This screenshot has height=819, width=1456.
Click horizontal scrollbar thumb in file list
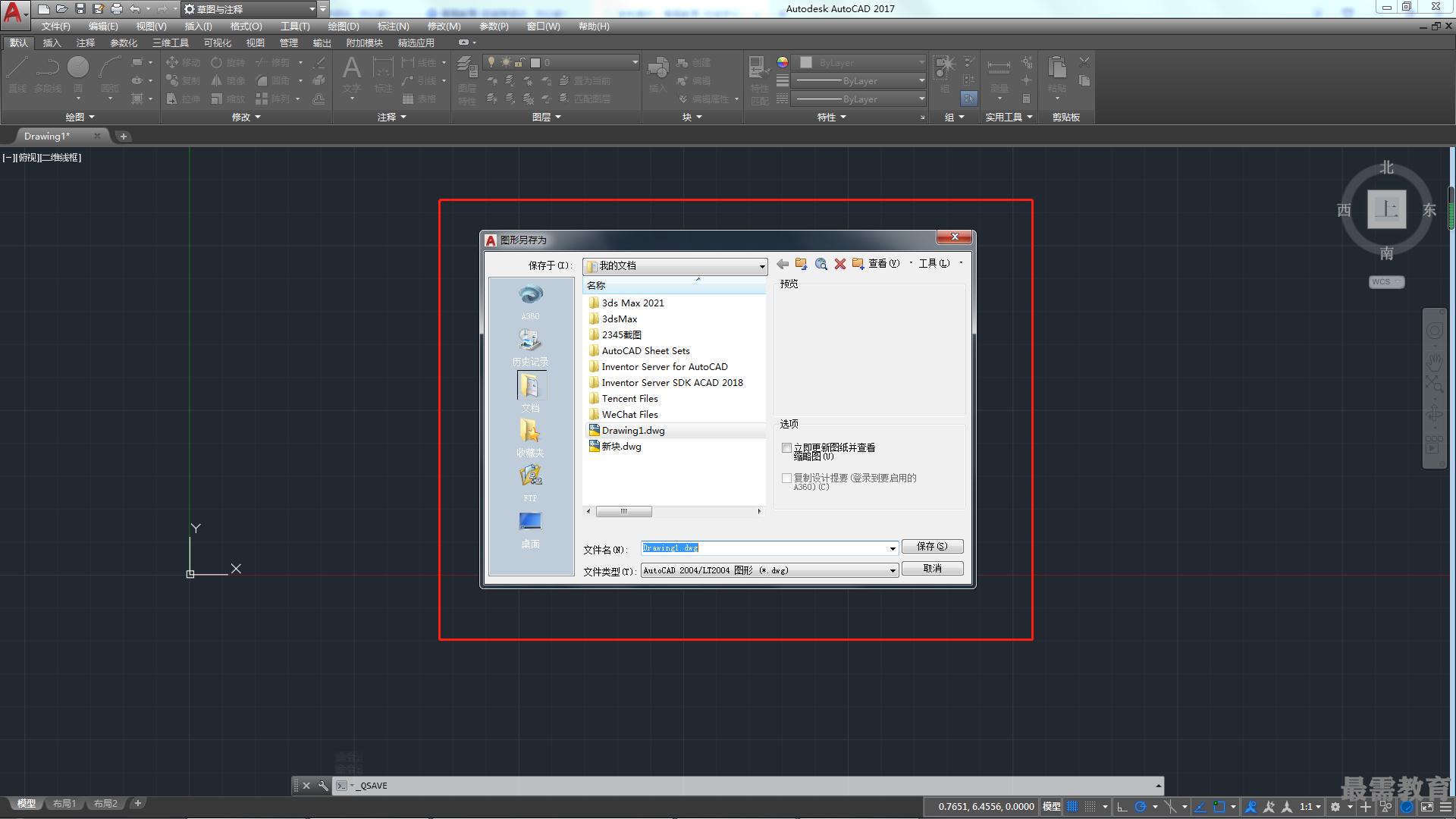(623, 512)
